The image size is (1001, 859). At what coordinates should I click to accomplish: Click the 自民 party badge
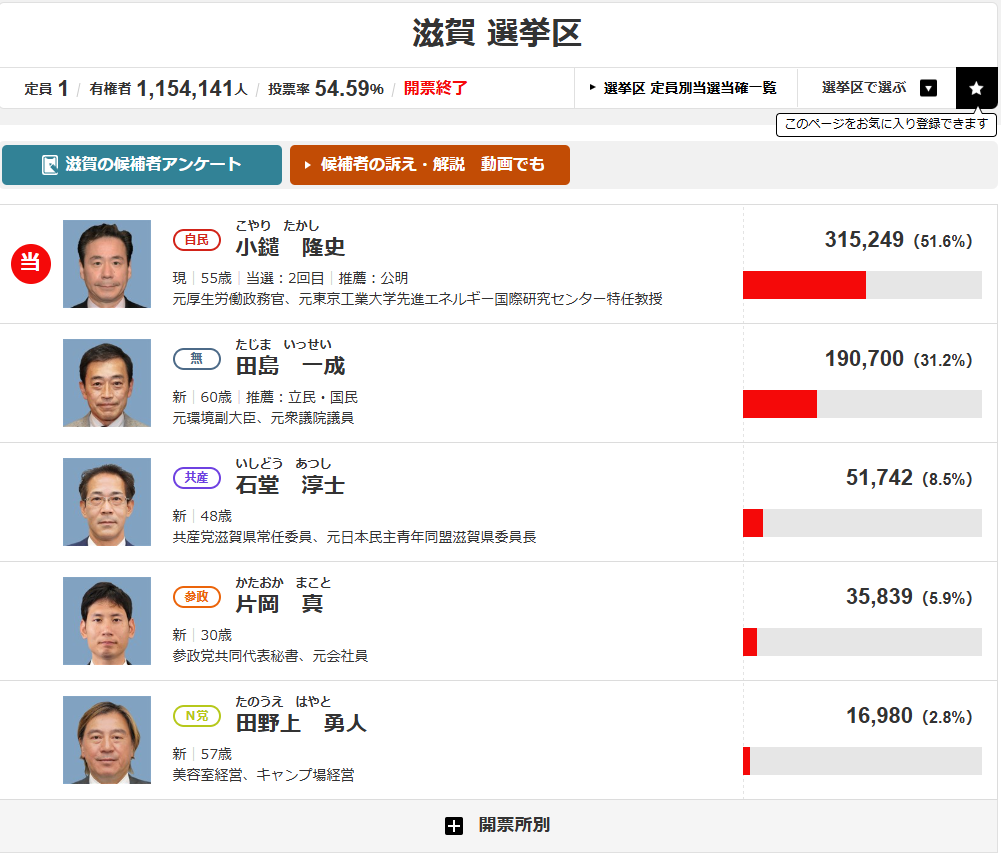pos(197,240)
